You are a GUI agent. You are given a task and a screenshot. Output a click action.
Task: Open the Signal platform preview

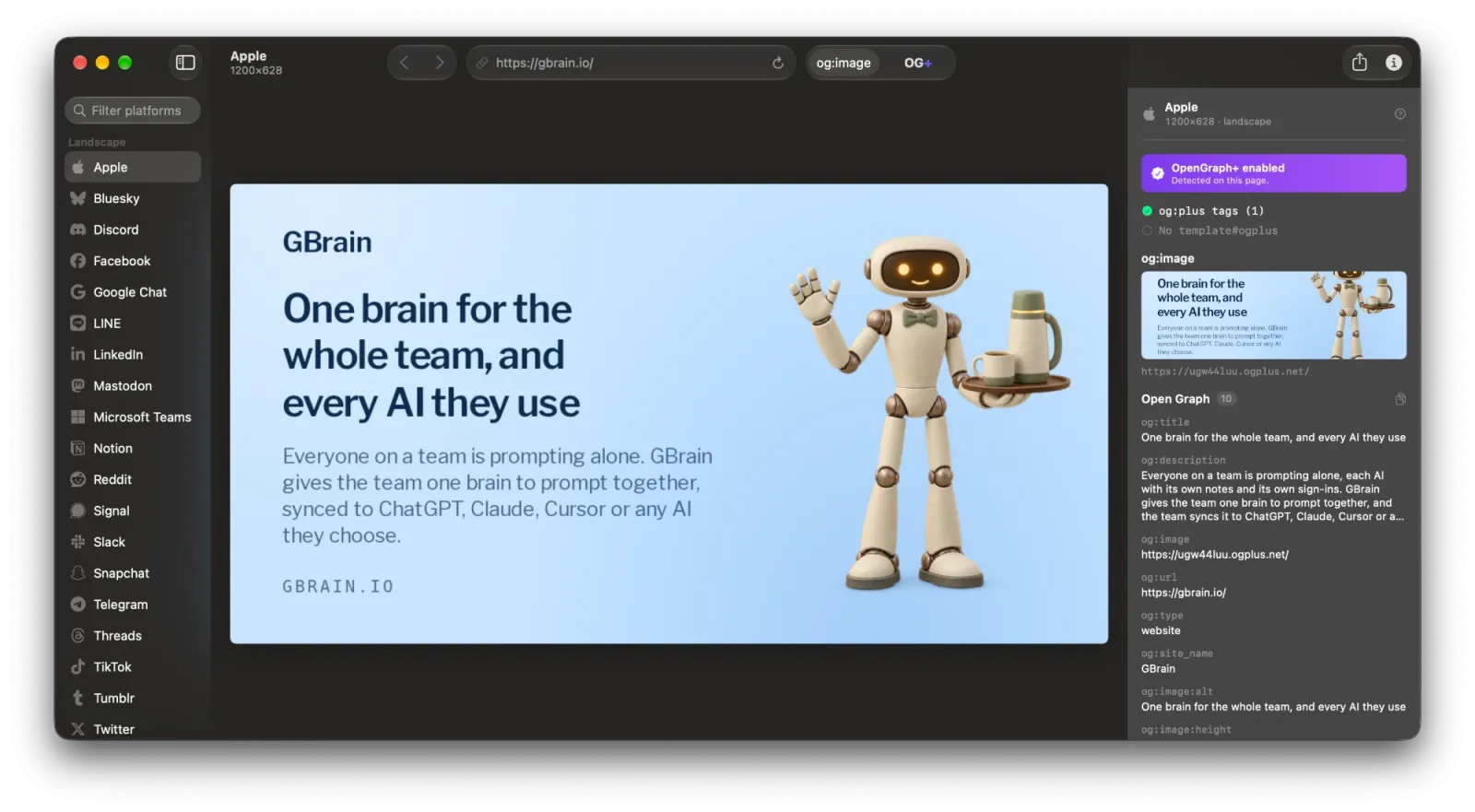click(x=133, y=511)
